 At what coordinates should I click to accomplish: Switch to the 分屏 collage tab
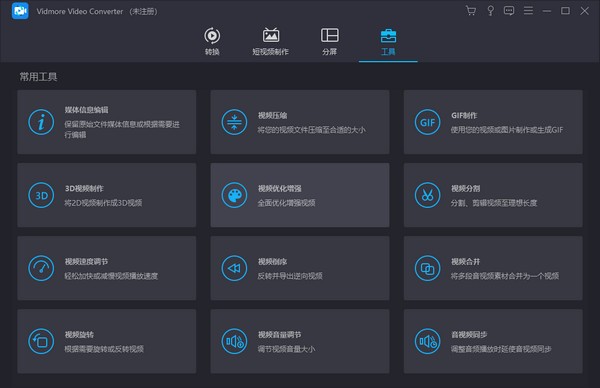(329, 41)
